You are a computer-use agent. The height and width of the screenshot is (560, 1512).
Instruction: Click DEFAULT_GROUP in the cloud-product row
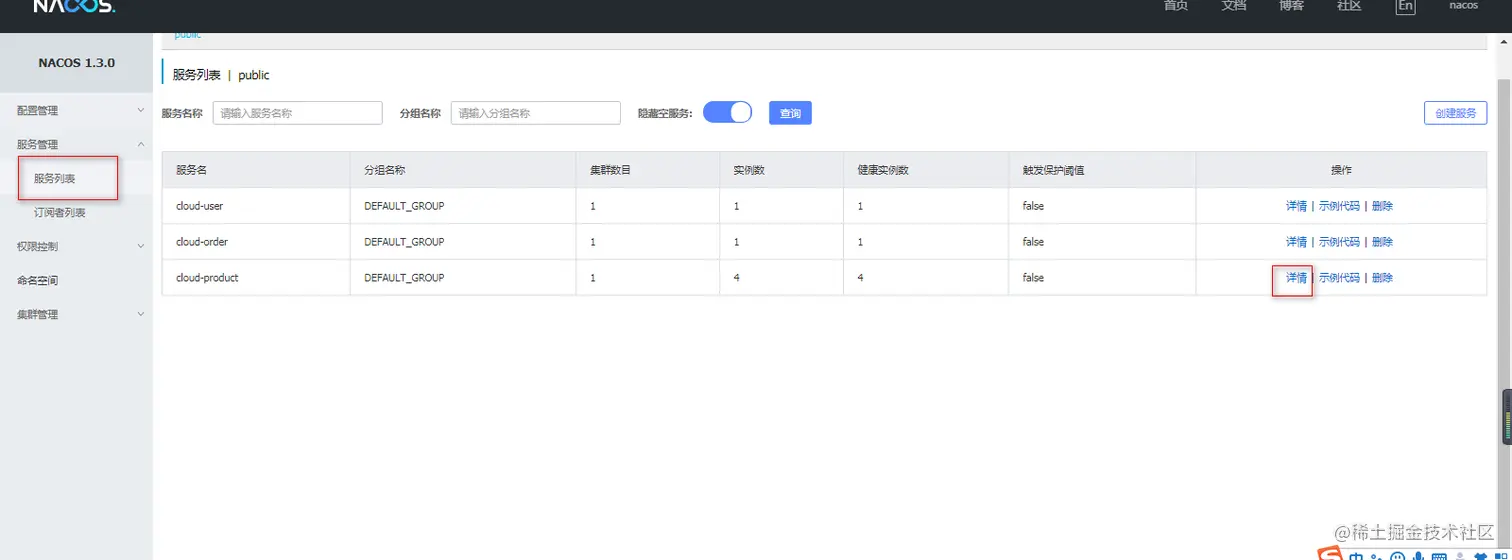403,278
